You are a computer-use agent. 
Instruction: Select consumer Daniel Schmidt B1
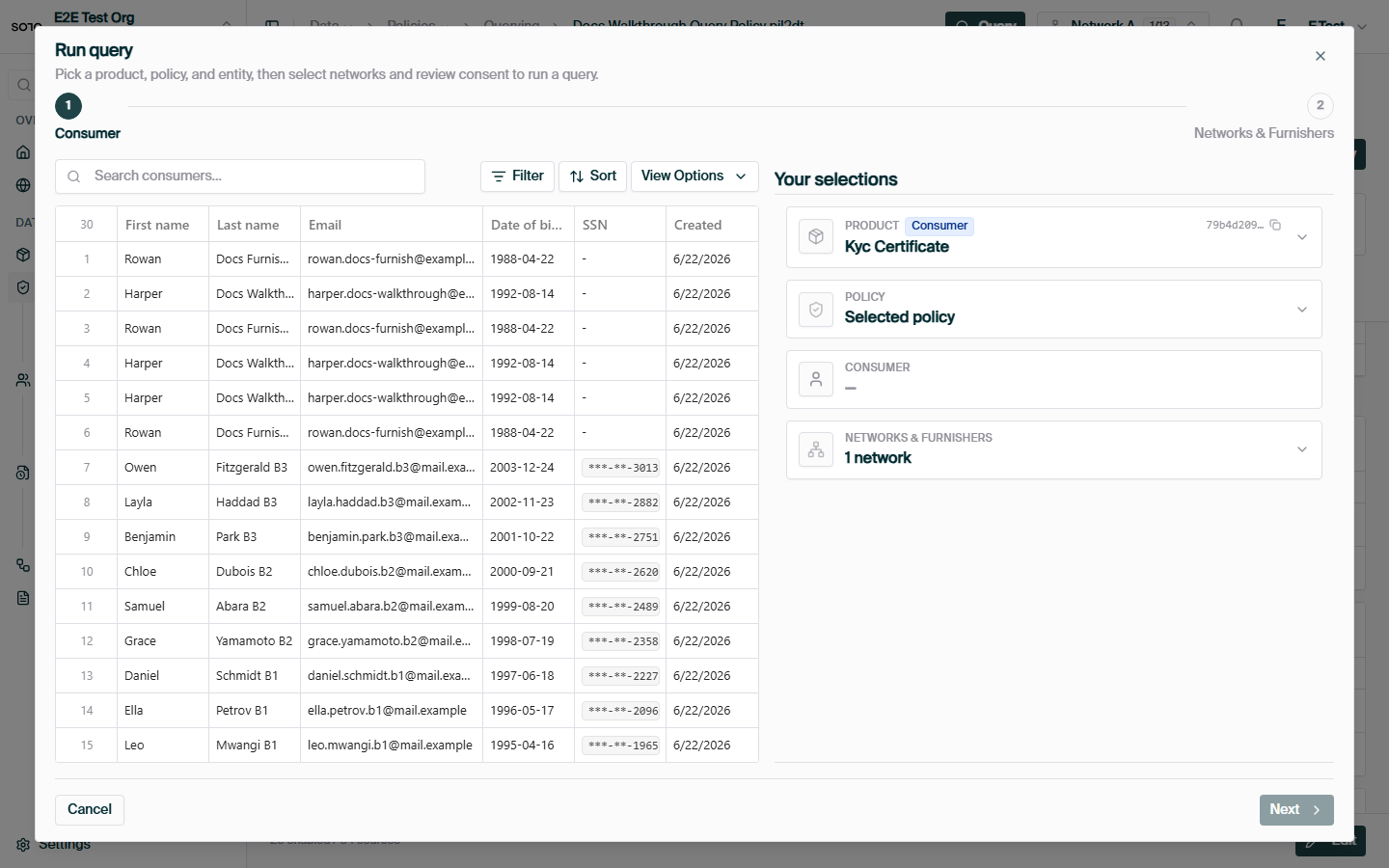407,676
